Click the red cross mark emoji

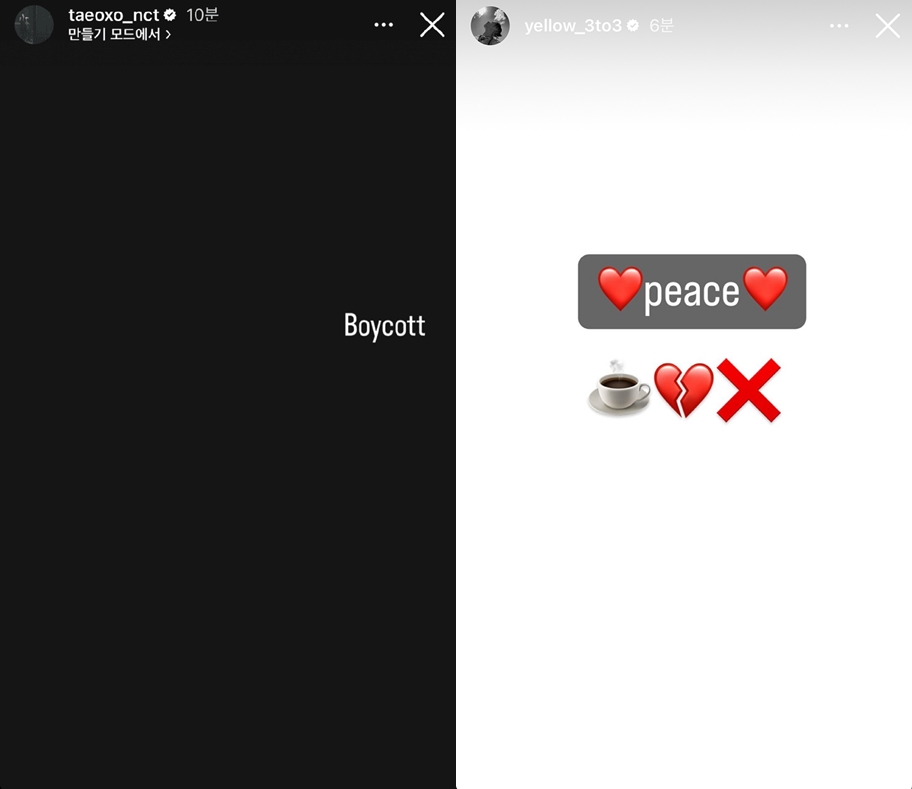pos(748,390)
